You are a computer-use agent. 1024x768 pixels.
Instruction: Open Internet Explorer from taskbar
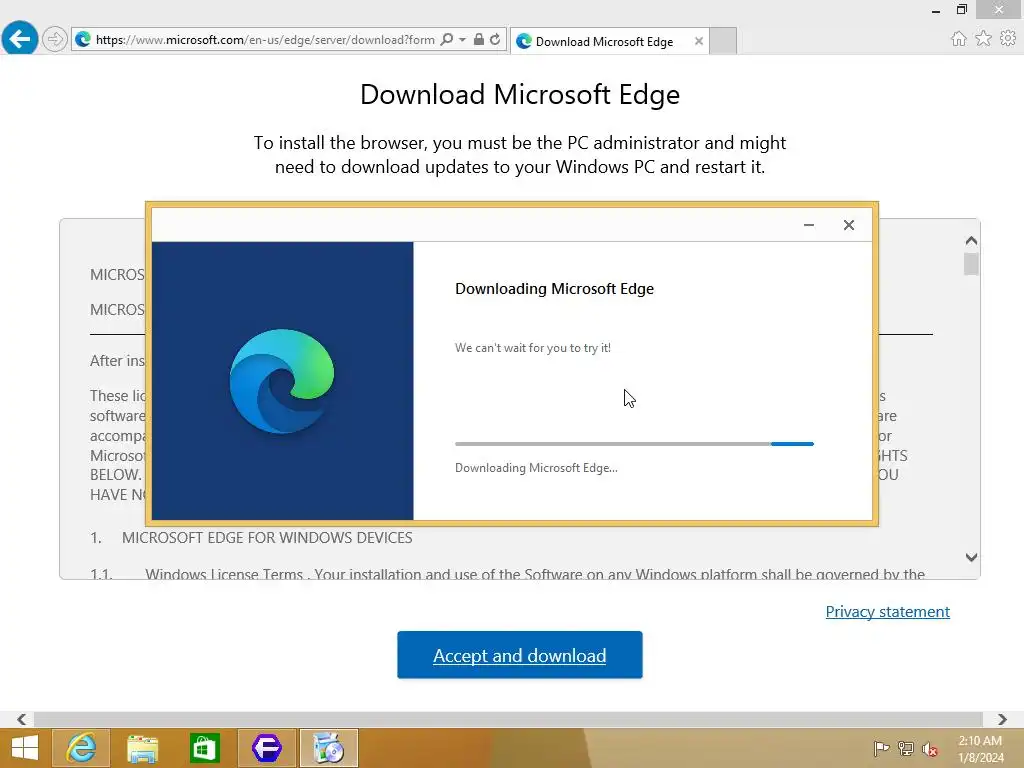coord(81,748)
